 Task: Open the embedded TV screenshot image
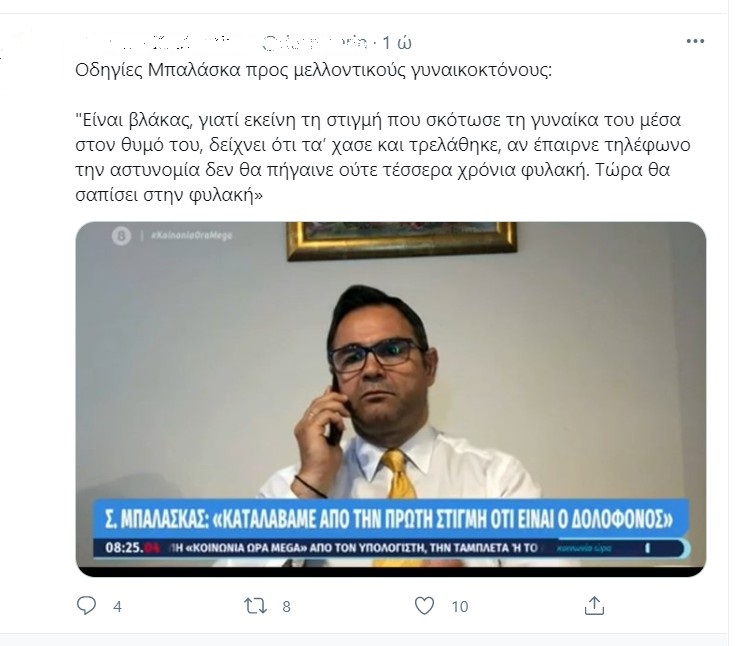click(x=391, y=399)
